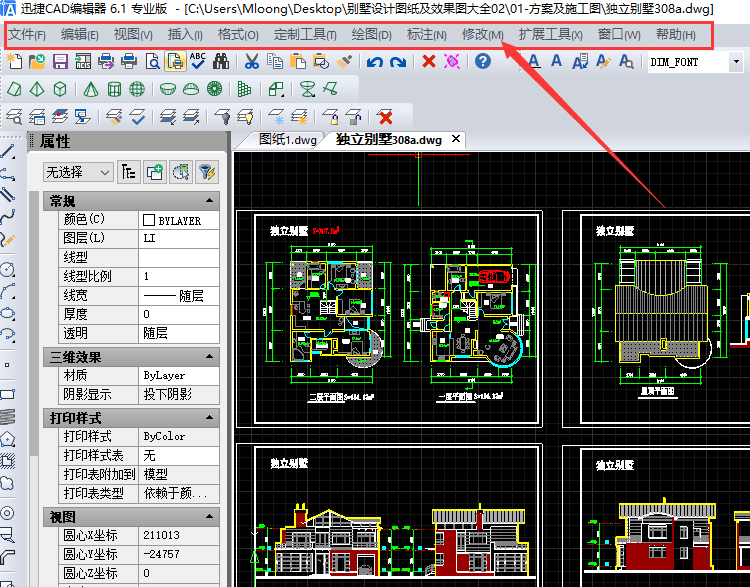Click the layer on lightbulb icon
Viewport: 750px width, 587px height.
point(245,117)
